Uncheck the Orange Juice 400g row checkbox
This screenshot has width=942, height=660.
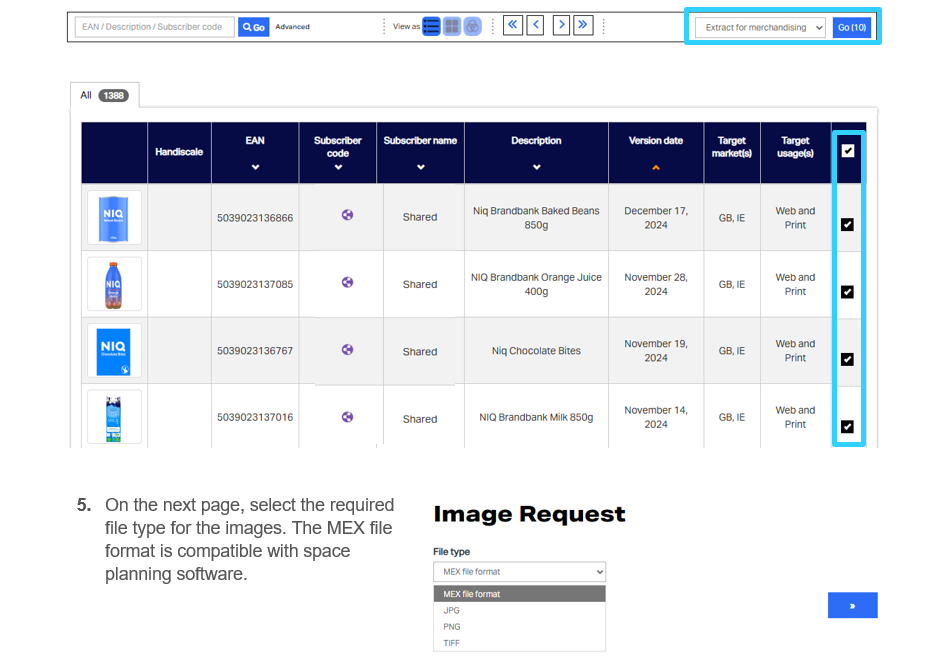pos(847,292)
